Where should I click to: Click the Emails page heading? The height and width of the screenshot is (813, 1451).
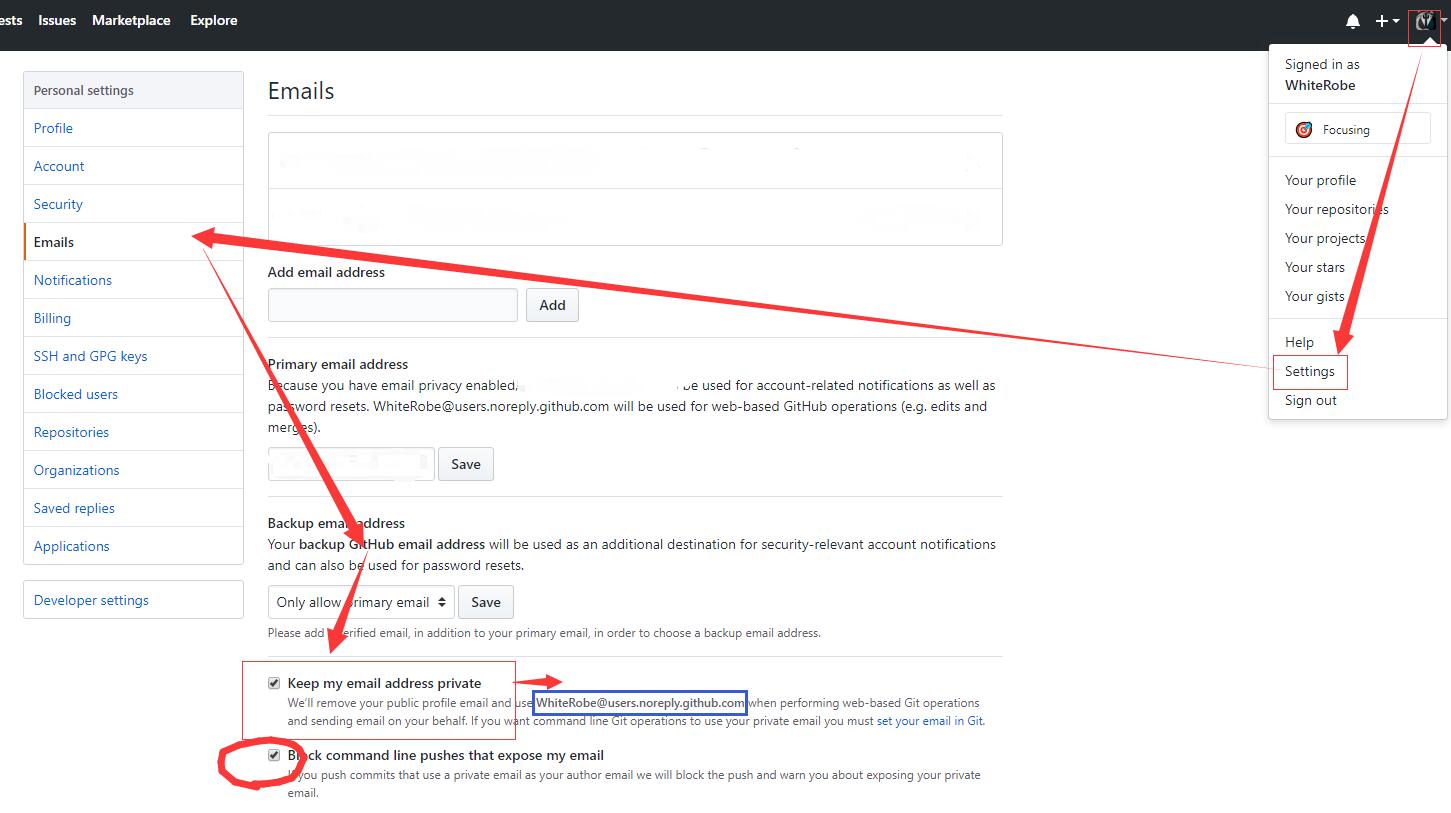[301, 91]
